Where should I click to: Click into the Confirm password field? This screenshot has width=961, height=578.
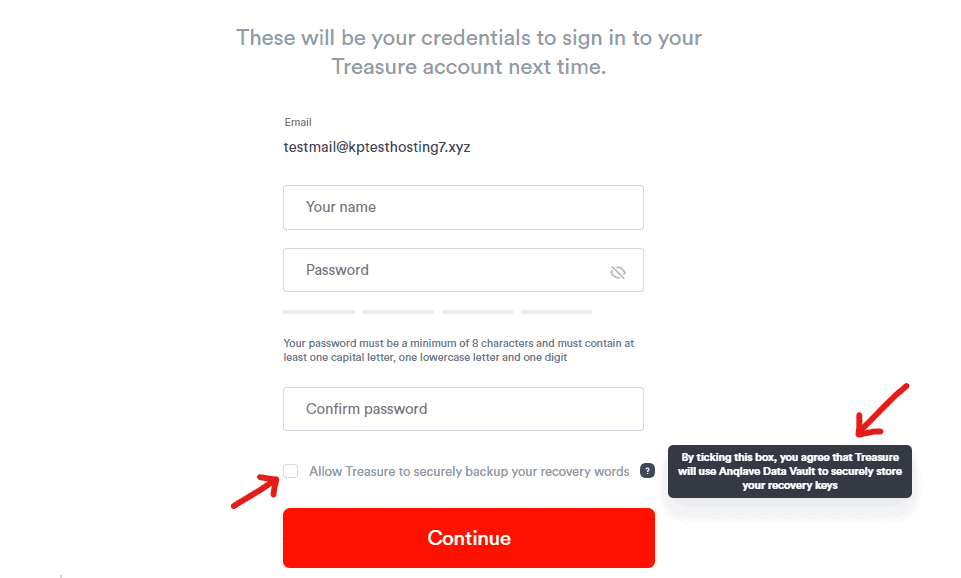[463, 409]
